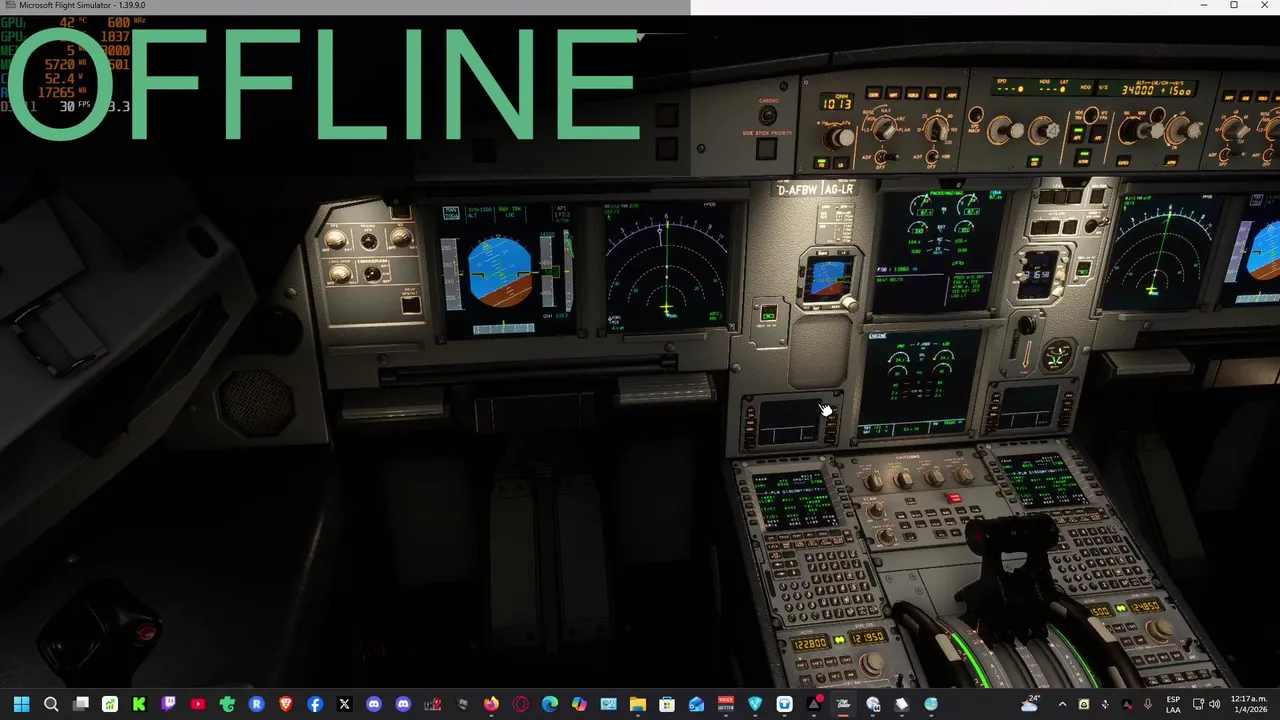Expand the system tray hidden icons chevron
The image size is (1280, 720).
coord(1062,704)
